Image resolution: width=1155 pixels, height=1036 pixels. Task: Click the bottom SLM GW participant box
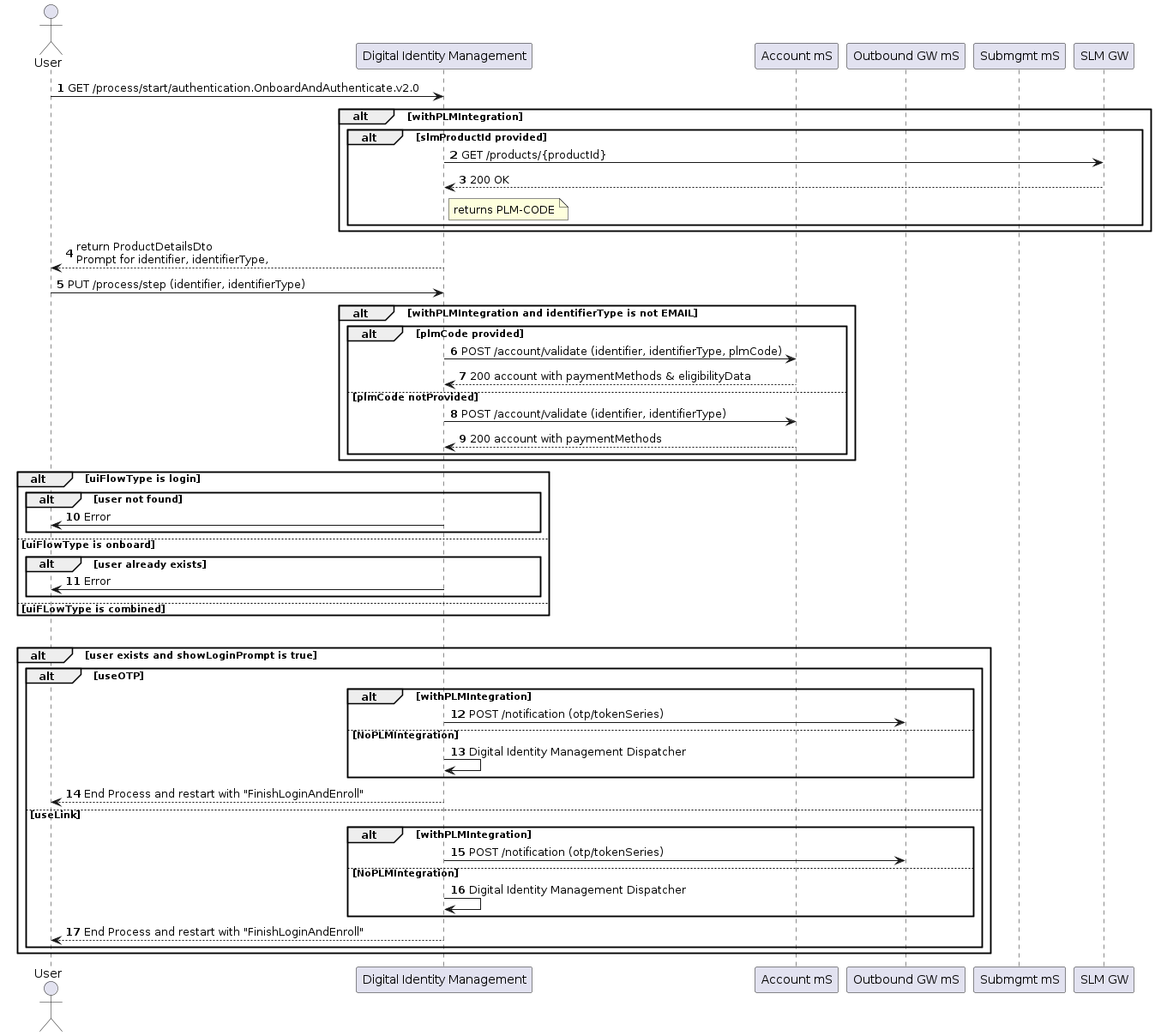pos(1104,979)
